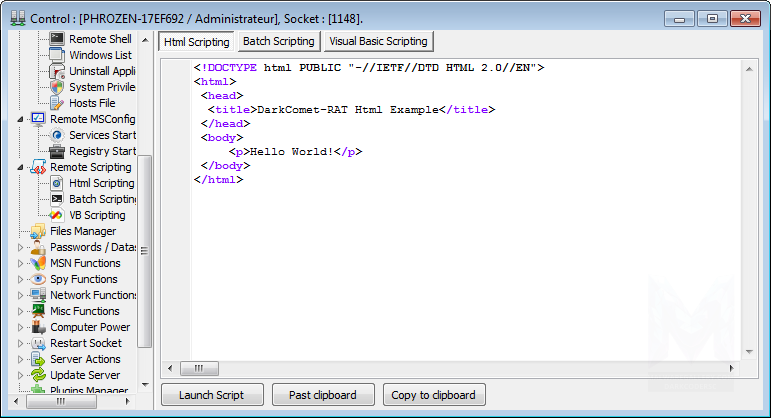This screenshot has width=771, height=418.
Task: Click the Remote Shell icon in the tree
Action: pos(57,39)
